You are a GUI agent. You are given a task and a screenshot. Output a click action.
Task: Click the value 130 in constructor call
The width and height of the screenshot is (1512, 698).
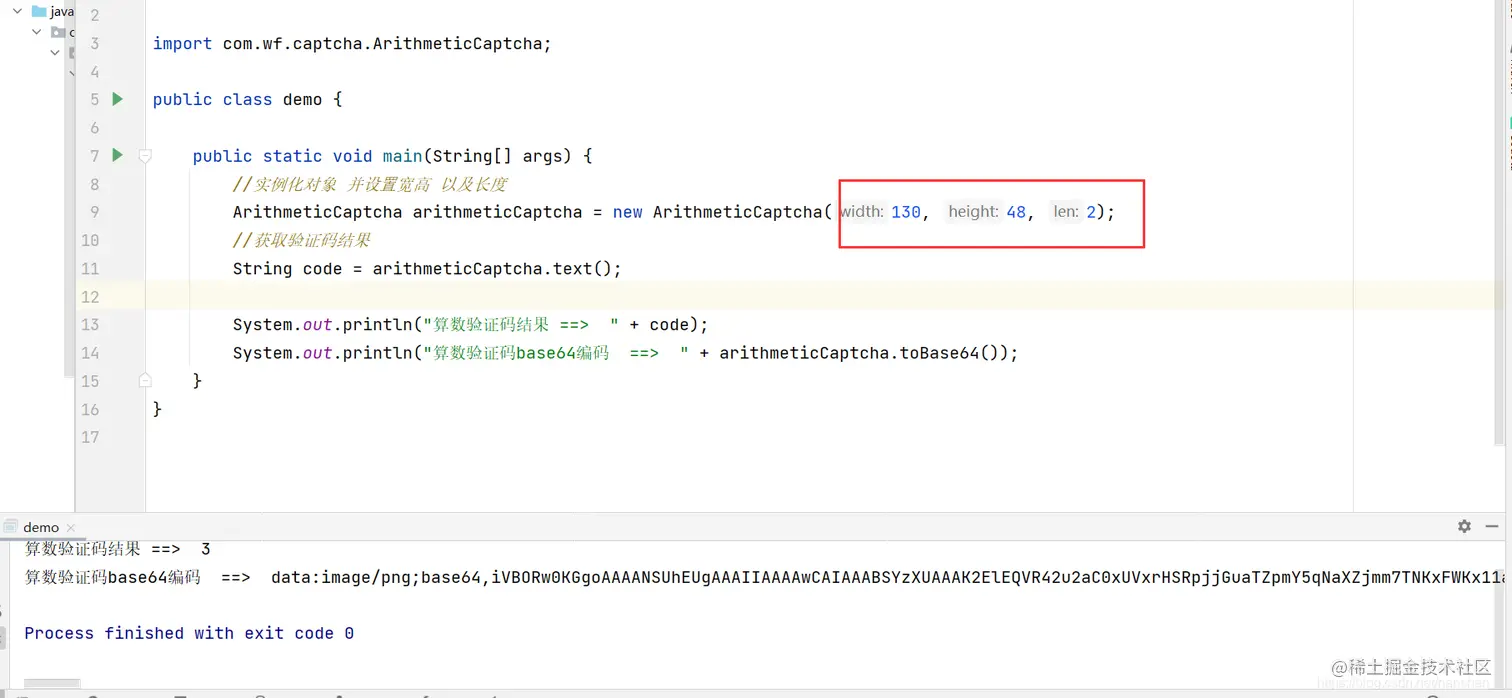pos(906,212)
